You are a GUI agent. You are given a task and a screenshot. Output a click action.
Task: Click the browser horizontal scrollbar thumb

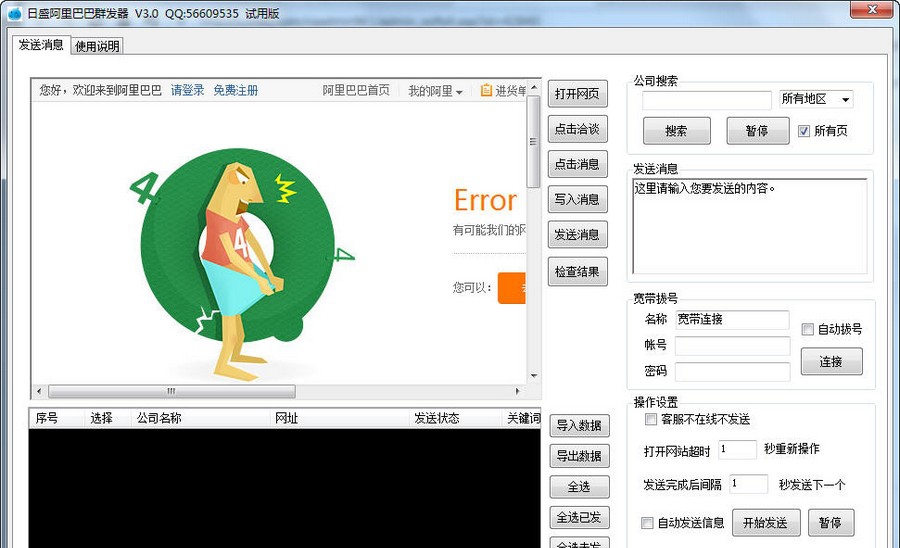point(172,391)
